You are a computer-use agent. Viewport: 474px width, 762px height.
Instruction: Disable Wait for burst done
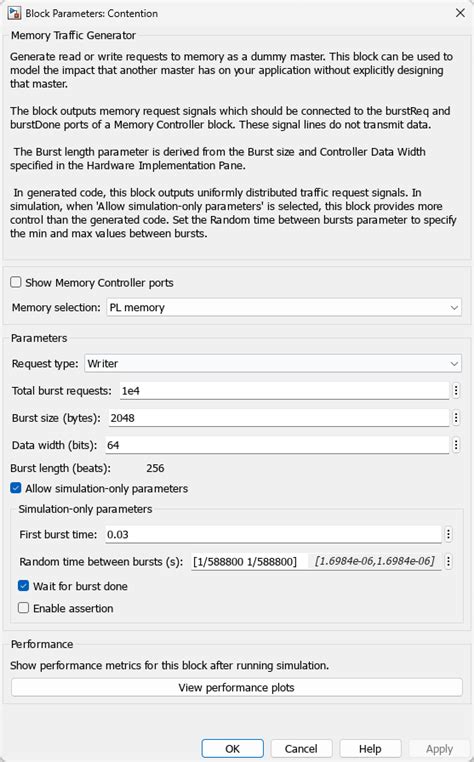[23, 586]
